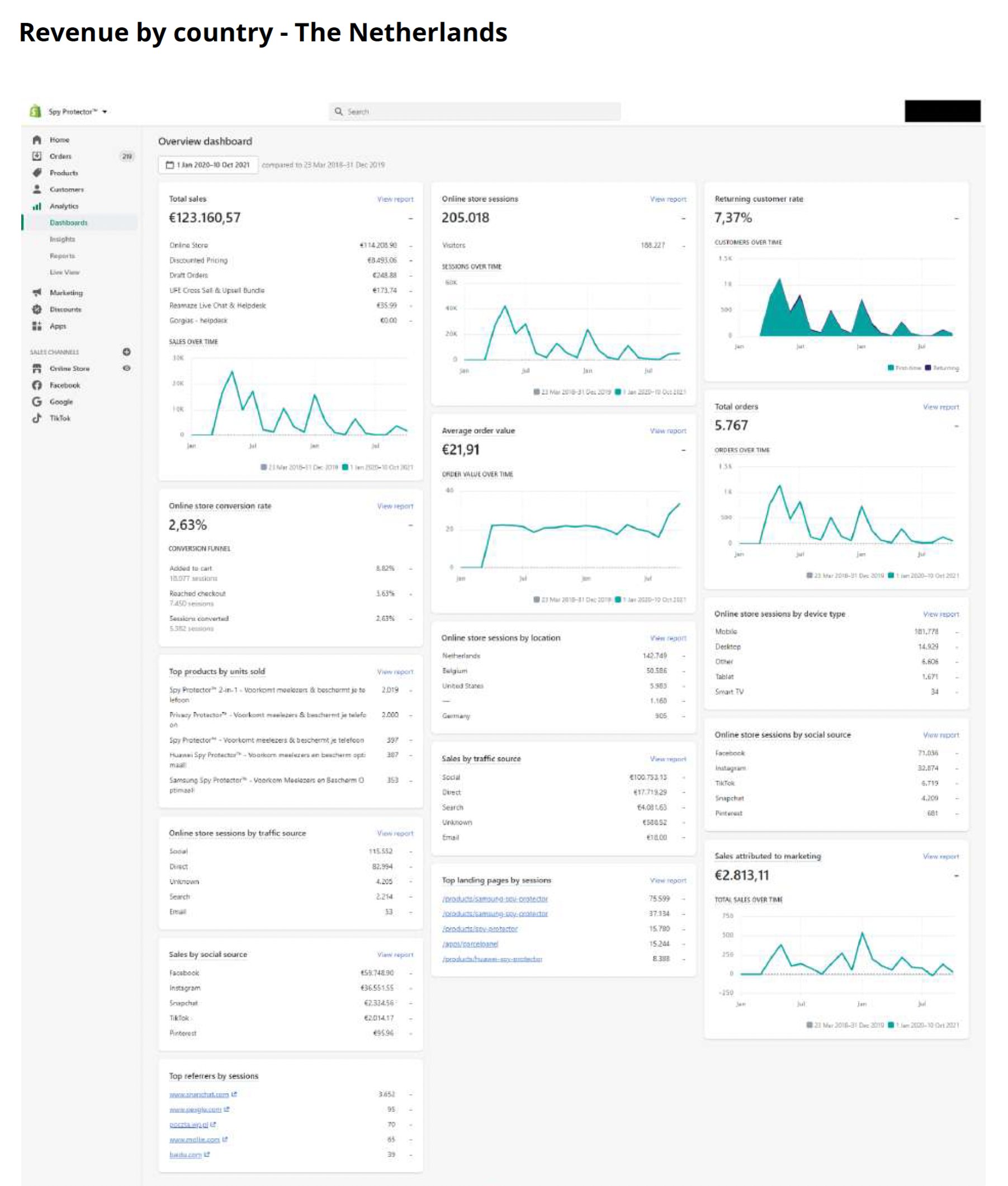Click the Total sales value €123.160,57
The width and height of the screenshot is (1008, 1186).
205,218
